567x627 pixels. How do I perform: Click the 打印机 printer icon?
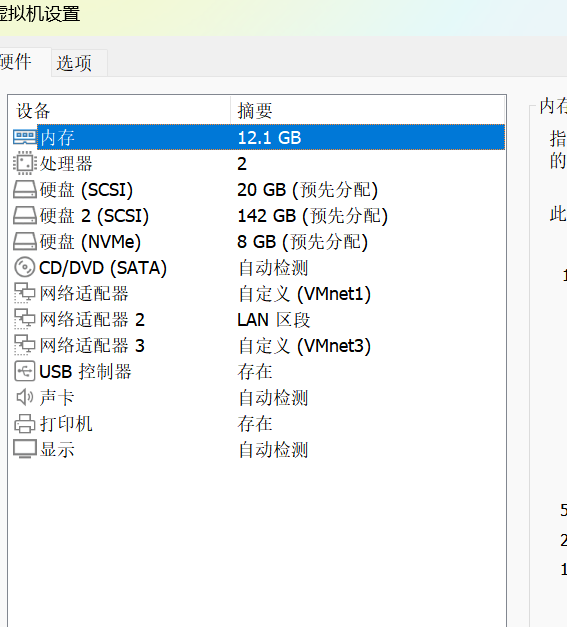[x=25, y=423]
